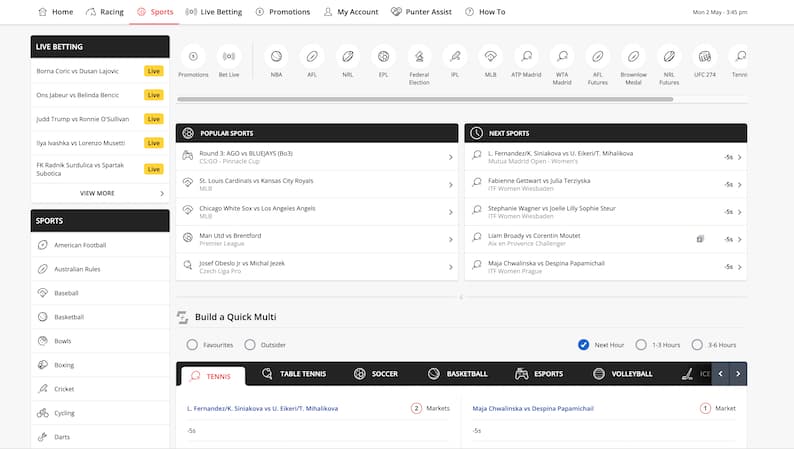Open the My Account menu
The height and width of the screenshot is (449, 794).
[x=351, y=12]
